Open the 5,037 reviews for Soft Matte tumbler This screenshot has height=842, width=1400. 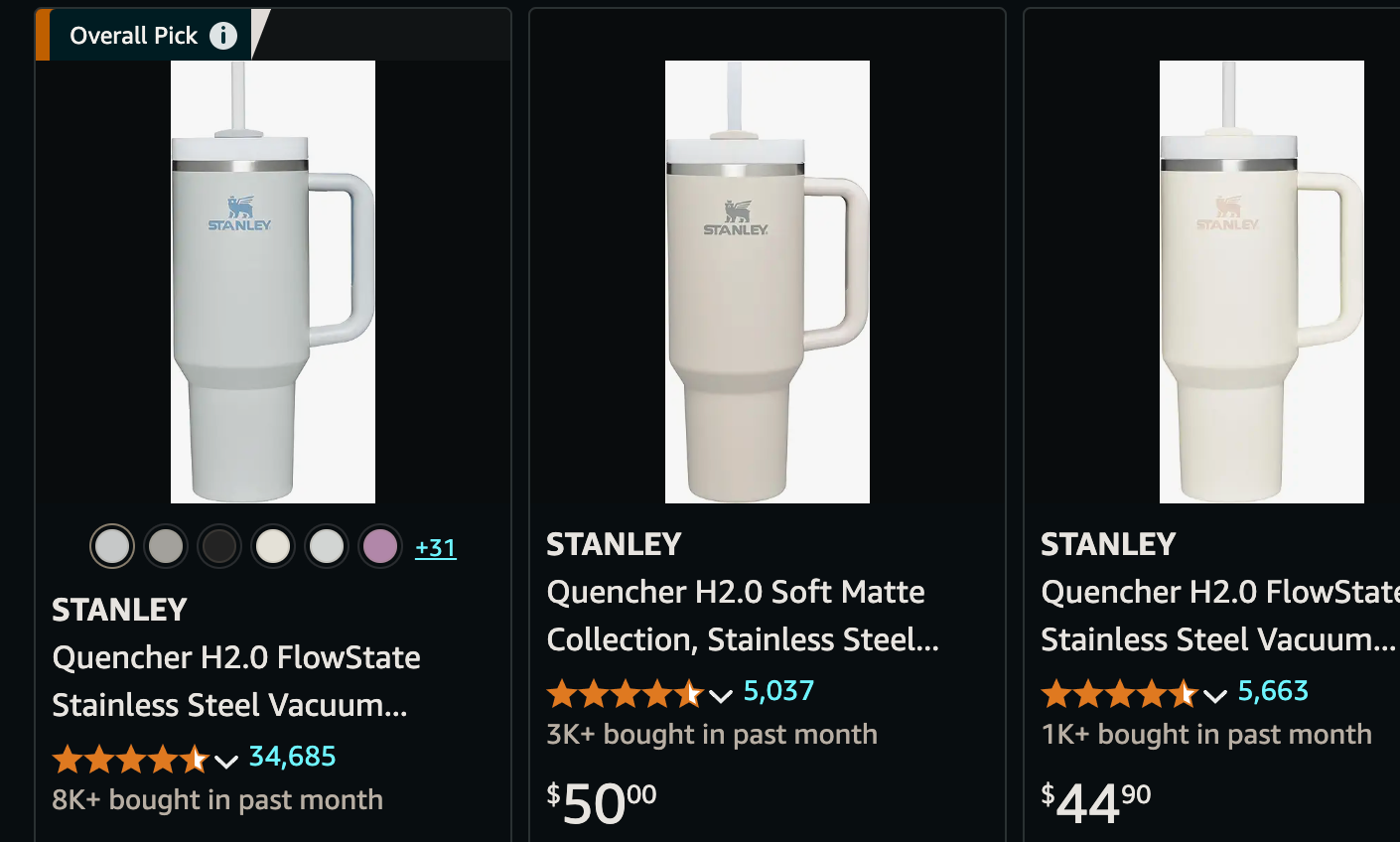(x=778, y=690)
